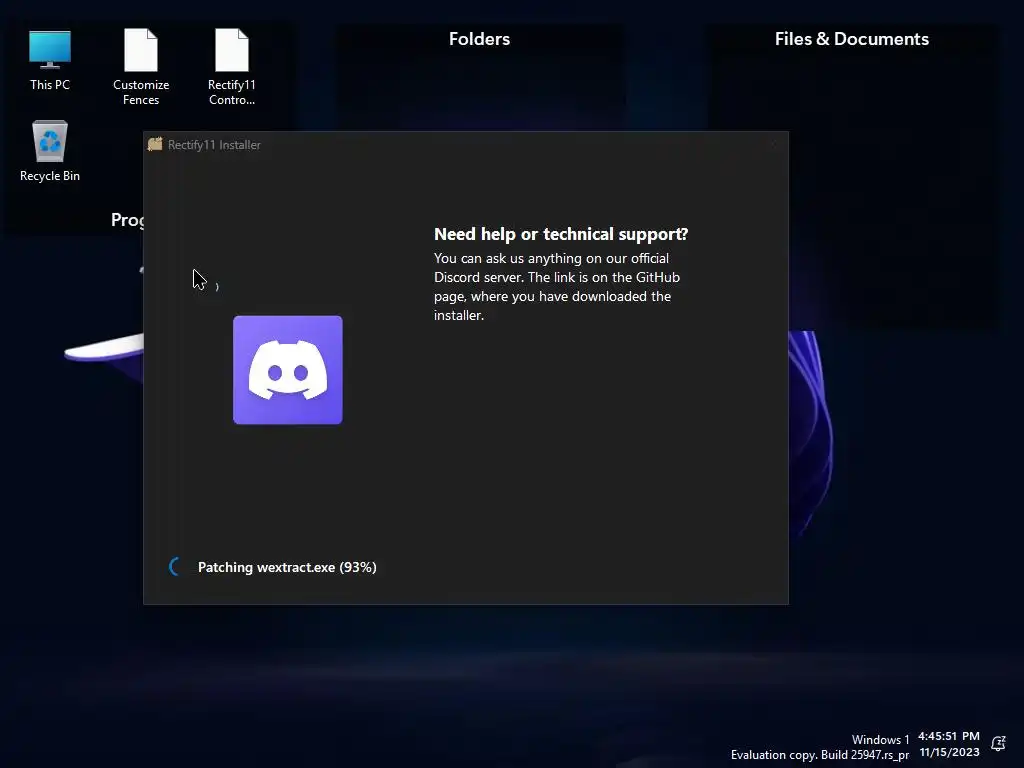This screenshot has height=768, width=1024.
Task: Click the Evaluation copy build watermark text
Action: pyautogui.click(x=820, y=755)
